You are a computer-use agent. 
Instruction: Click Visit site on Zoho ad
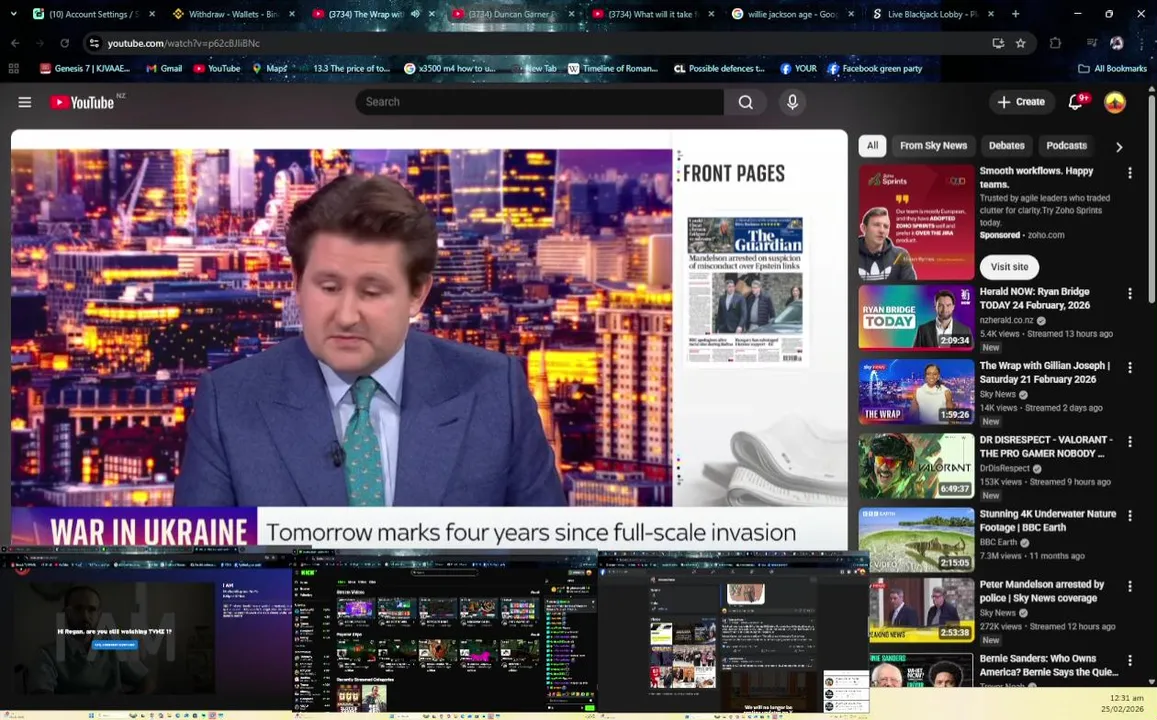point(1009,267)
